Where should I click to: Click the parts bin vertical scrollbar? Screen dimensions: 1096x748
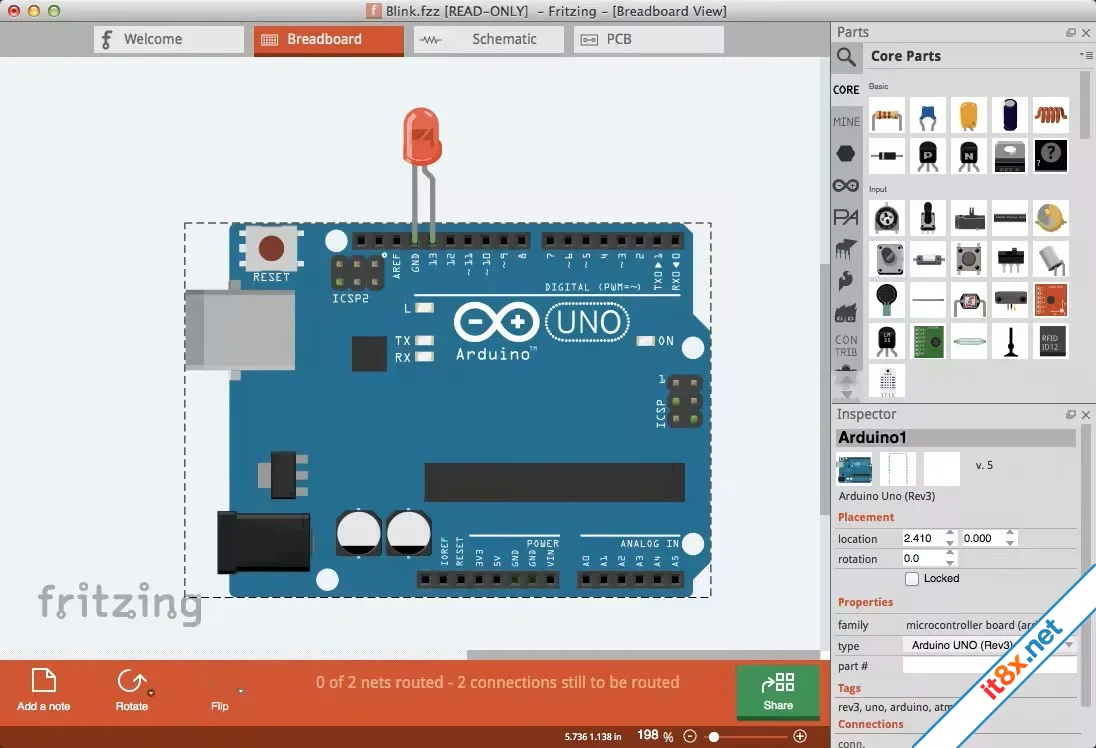tap(1085, 105)
